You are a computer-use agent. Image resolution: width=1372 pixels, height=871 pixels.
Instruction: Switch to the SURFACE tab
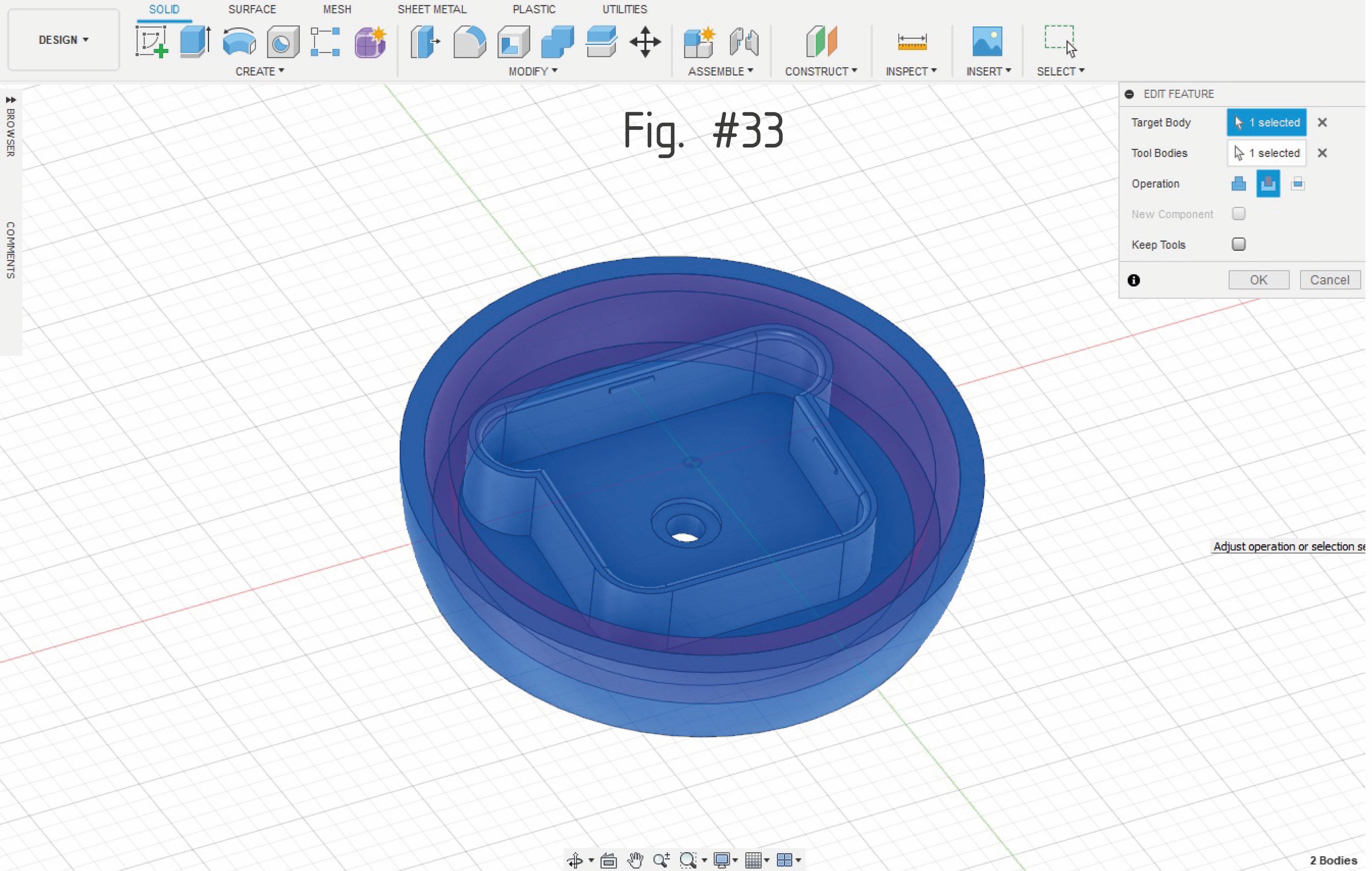(252, 10)
